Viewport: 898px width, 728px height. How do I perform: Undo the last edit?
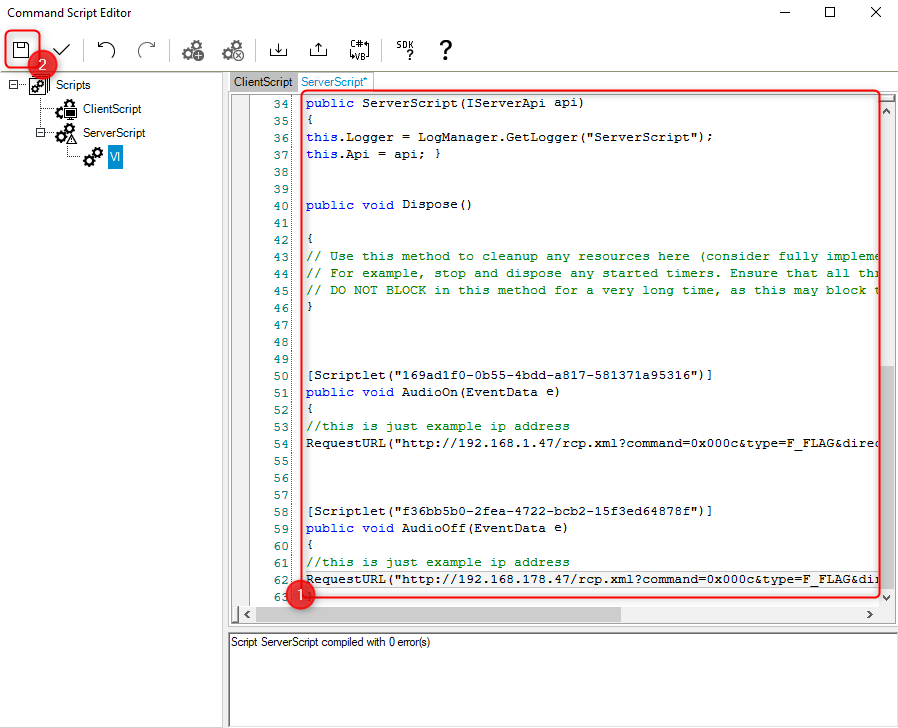tap(106, 49)
